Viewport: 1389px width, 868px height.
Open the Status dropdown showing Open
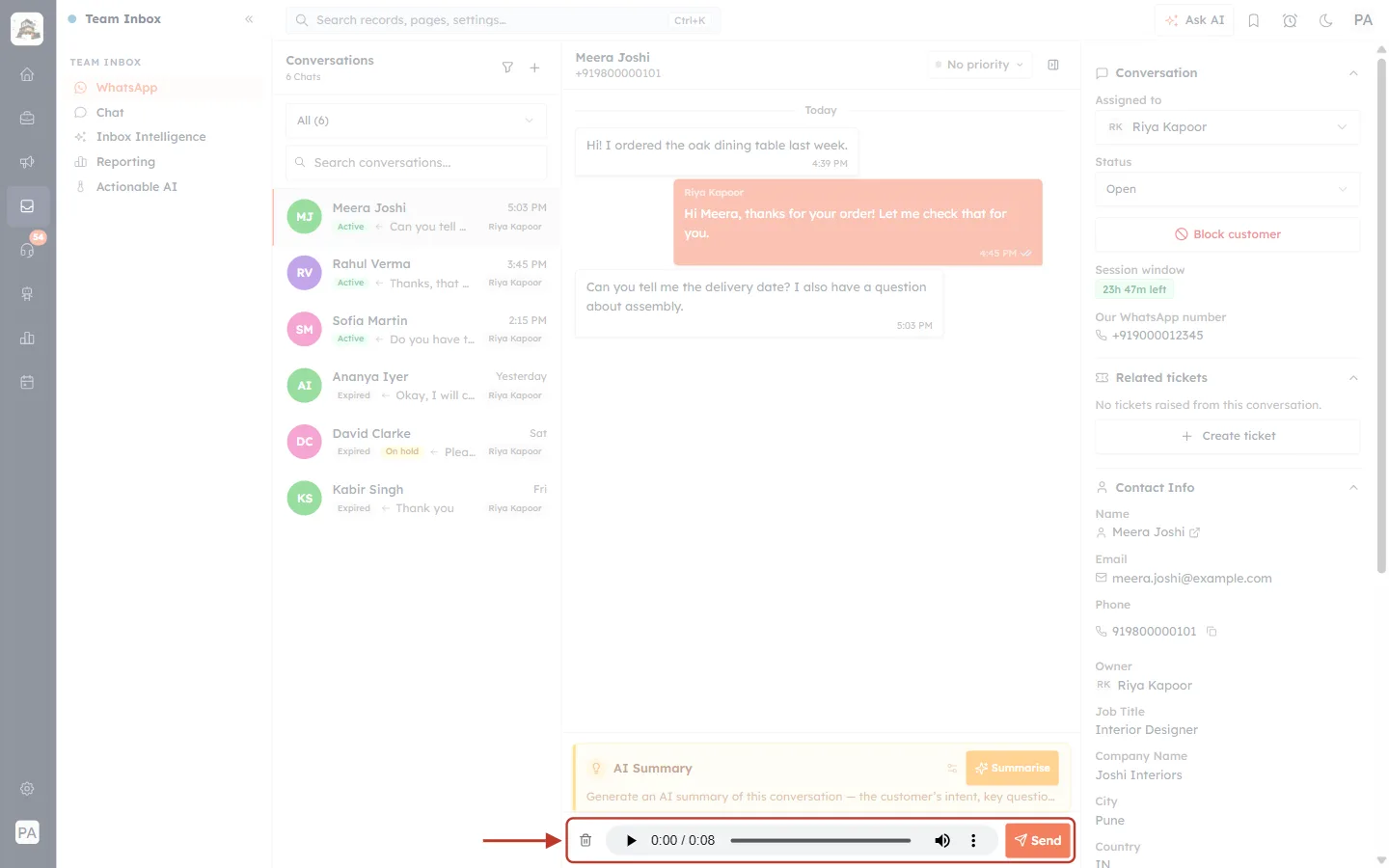[x=1227, y=189]
